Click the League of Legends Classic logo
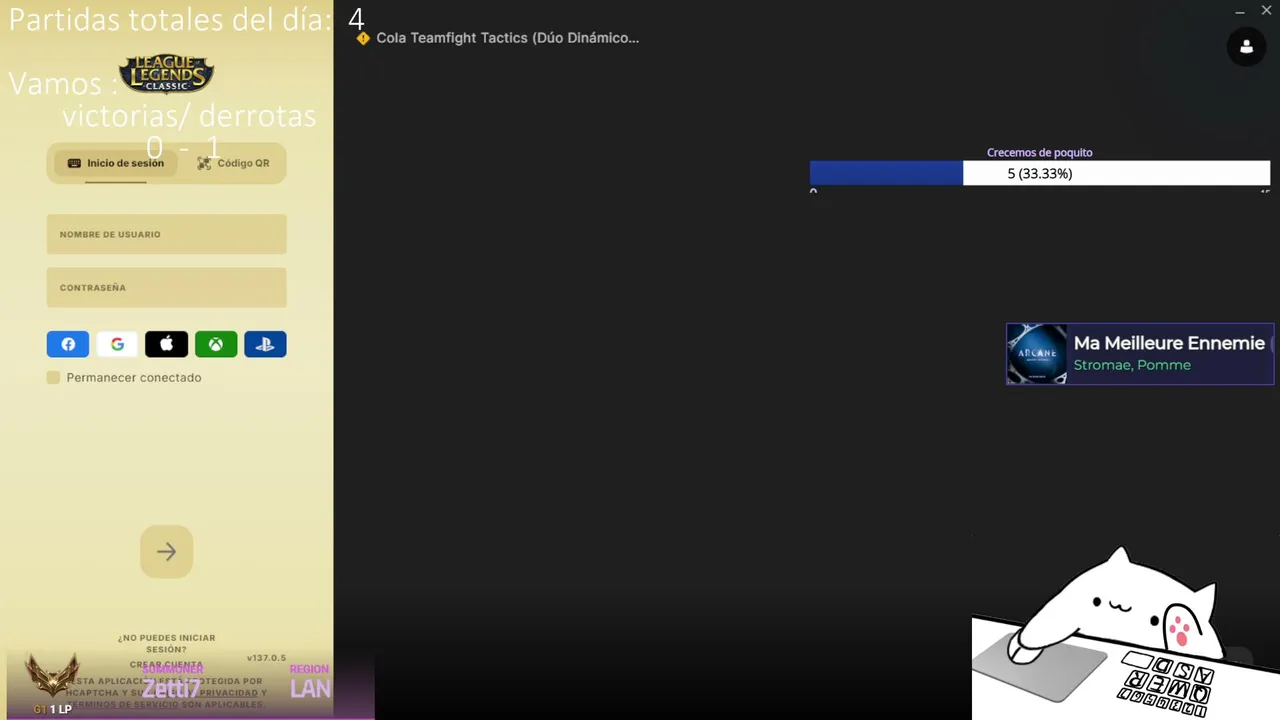Image resolution: width=1280 pixels, height=720 pixels. click(166, 74)
